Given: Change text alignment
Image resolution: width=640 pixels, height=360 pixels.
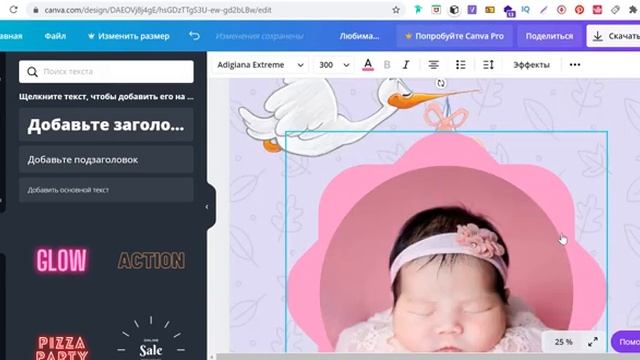Looking at the screenshot, I should [433, 65].
